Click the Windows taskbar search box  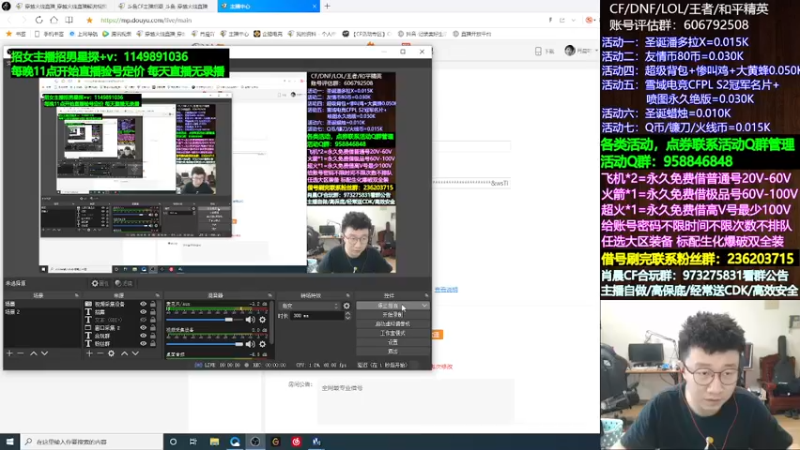(x=92, y=442)
